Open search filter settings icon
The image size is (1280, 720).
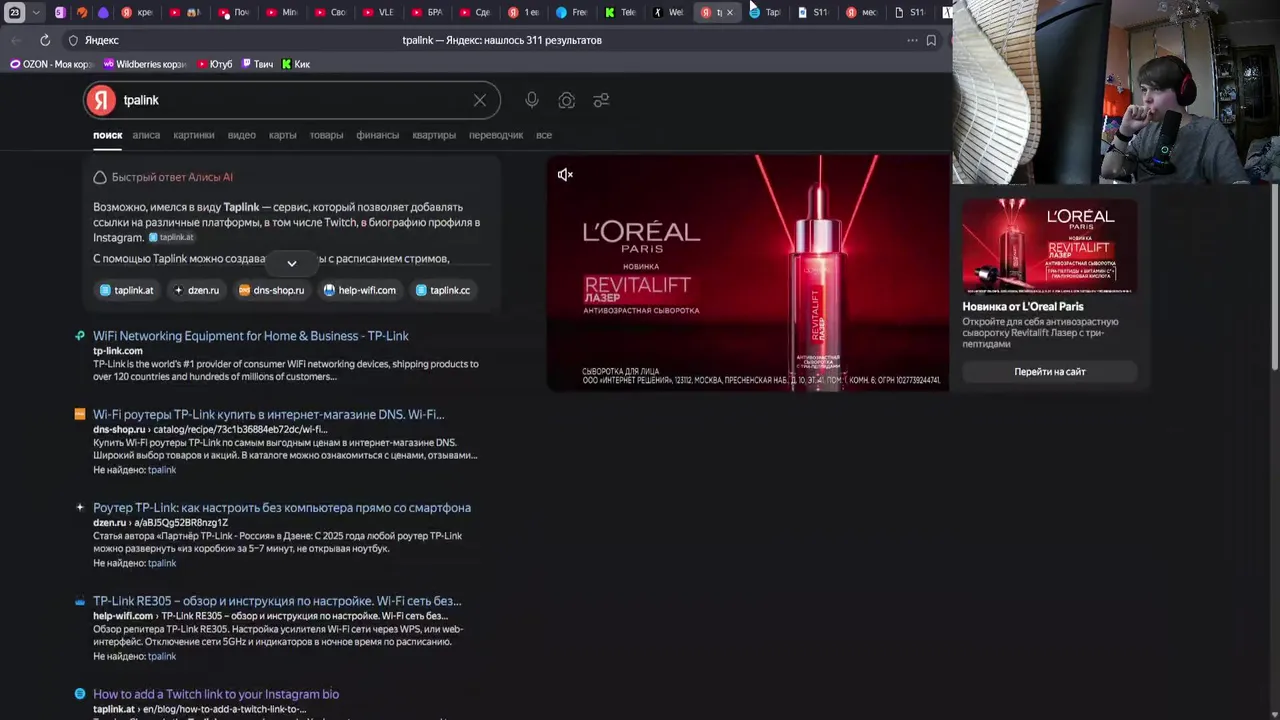pyautogui.click(x=601, y=100)
